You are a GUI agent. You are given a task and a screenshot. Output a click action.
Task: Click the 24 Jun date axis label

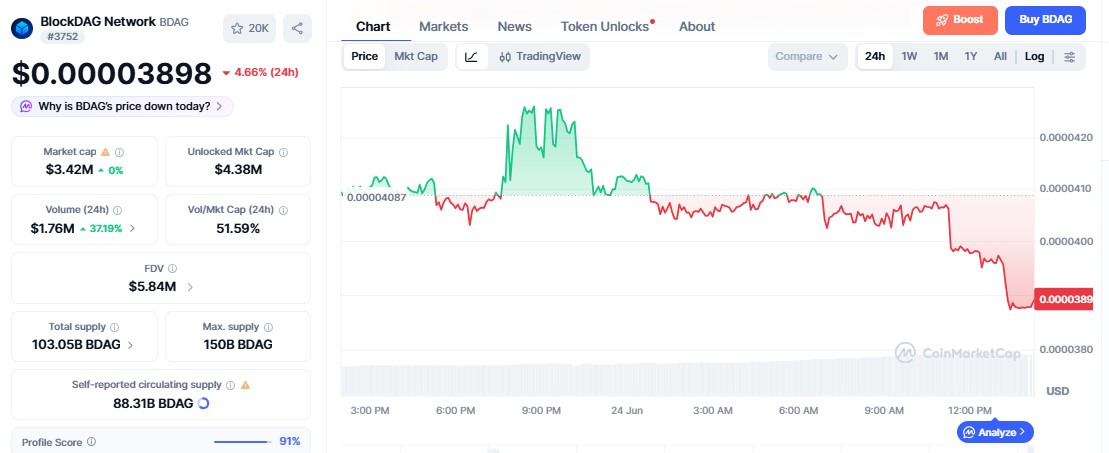[x=626, y=411]
